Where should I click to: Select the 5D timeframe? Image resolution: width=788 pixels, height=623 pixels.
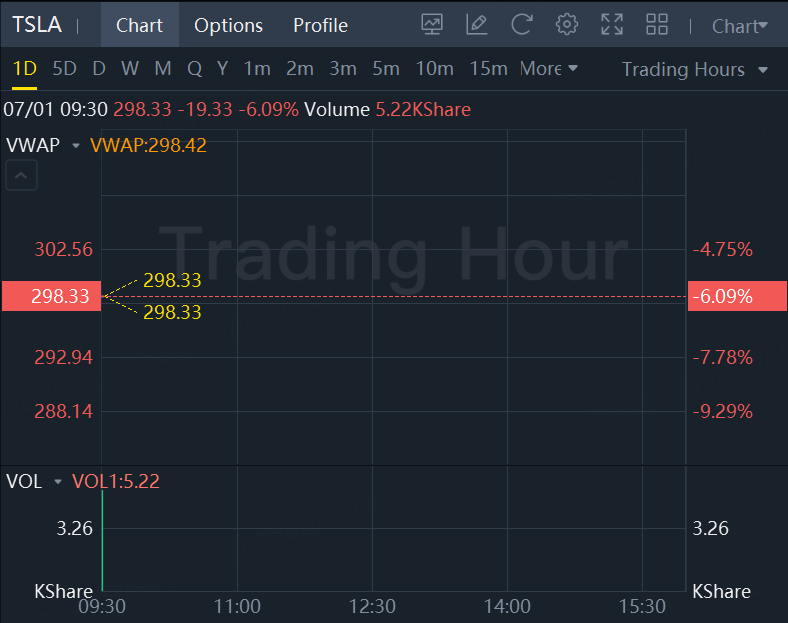click(64, 69)
